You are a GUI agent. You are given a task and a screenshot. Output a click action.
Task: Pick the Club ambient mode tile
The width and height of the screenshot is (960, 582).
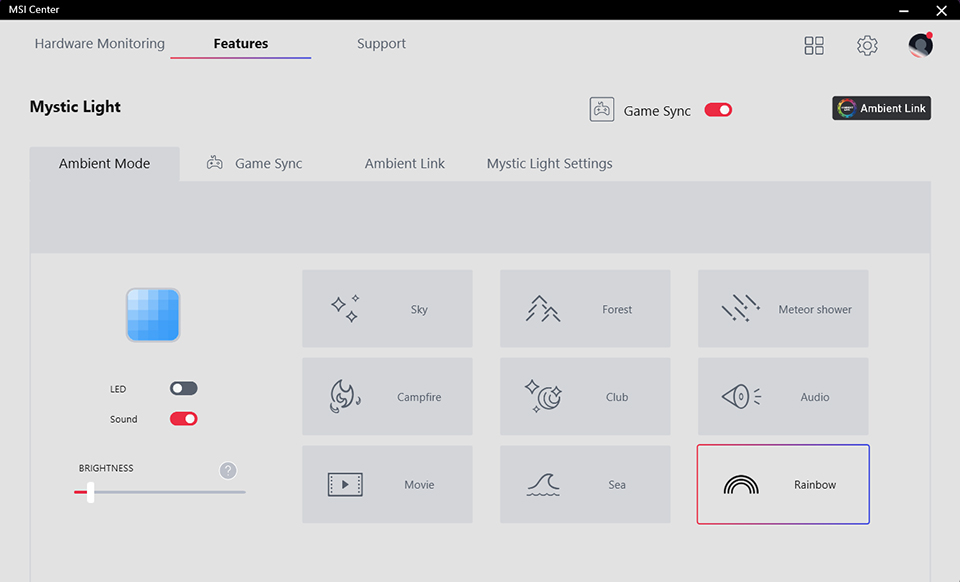(585, 397)
